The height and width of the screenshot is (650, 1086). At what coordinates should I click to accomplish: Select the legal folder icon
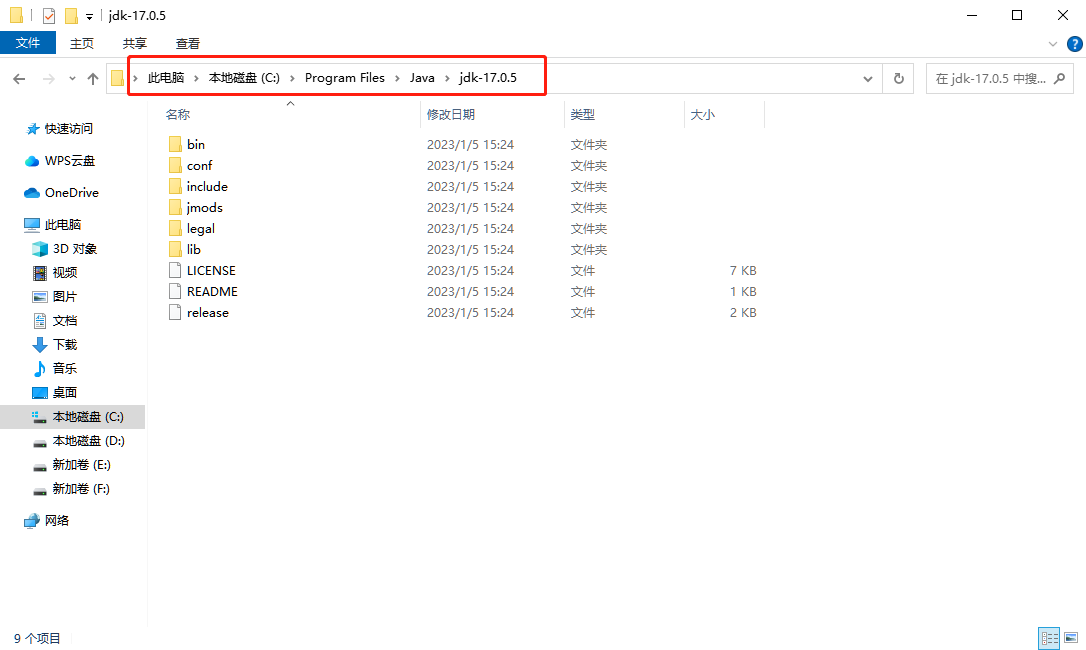[175, 228]
